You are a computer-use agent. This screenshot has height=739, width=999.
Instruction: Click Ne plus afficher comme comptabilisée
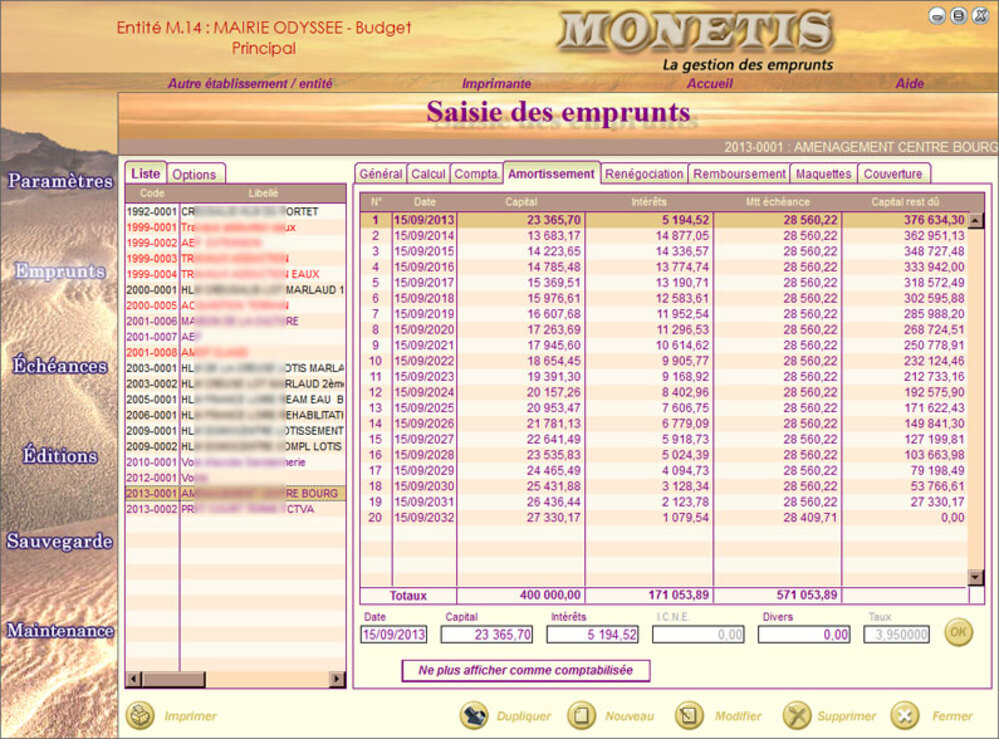[x=525, y=670]
